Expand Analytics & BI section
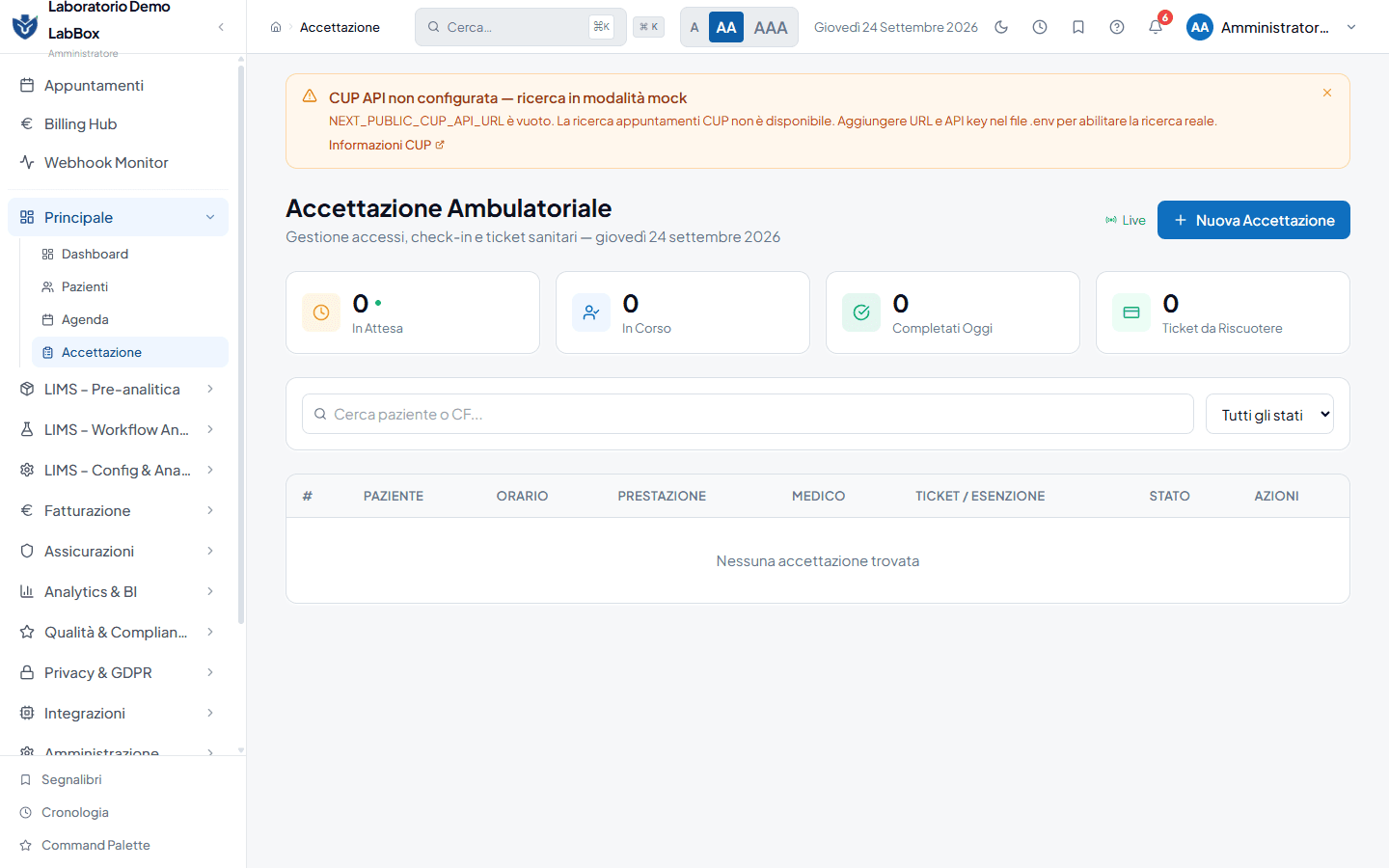The height and width of the screenshot is (868, 1389). [x=118, y=591]
